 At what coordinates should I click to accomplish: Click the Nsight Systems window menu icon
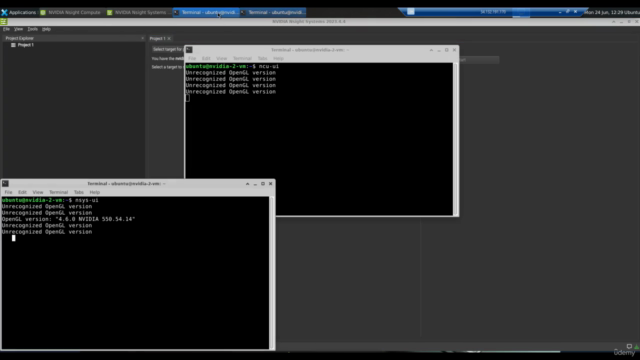point(4,21)
